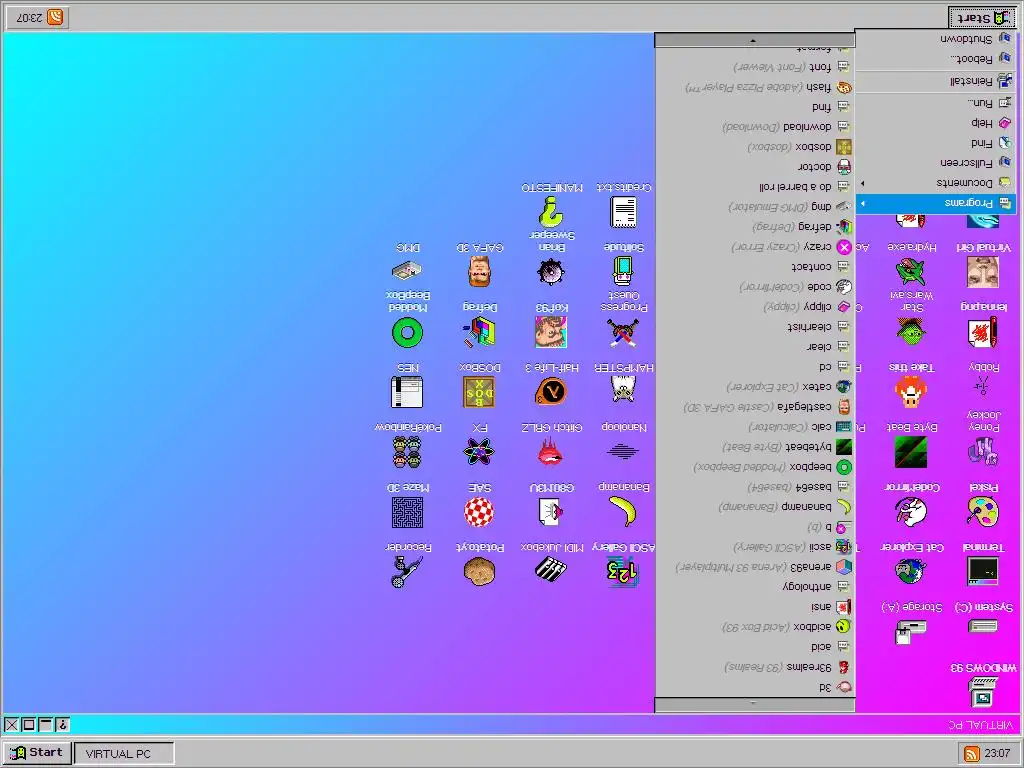Launch flash (Adobe Pizza Player) entry
The height and width of the screenshot is (768, 1024).
pos(755,87)
